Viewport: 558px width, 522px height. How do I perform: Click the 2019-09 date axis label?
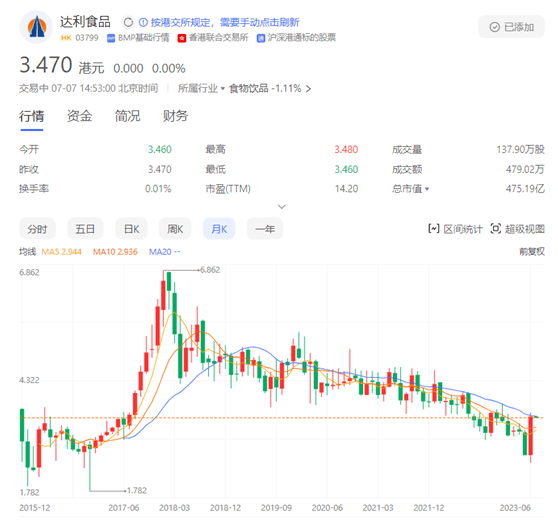pyautogui.click(x=276, y=508)
